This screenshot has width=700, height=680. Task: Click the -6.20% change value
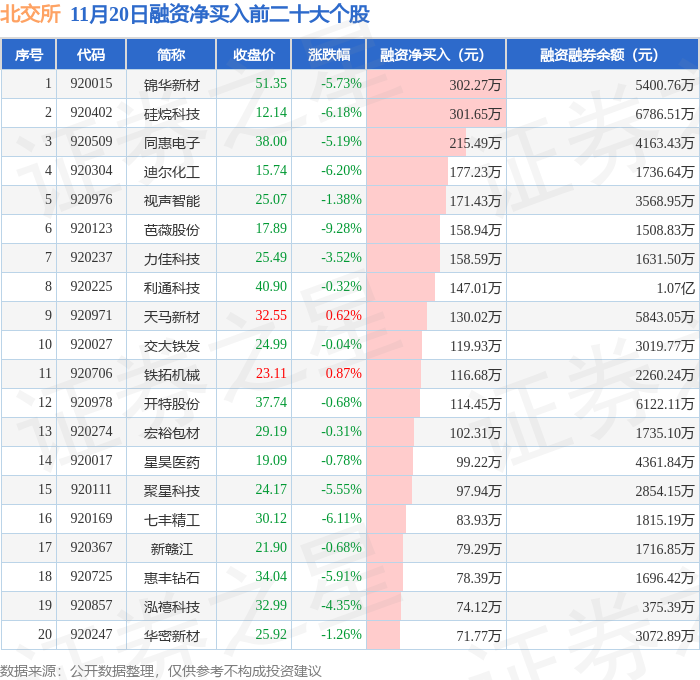(x=341, y=171)
